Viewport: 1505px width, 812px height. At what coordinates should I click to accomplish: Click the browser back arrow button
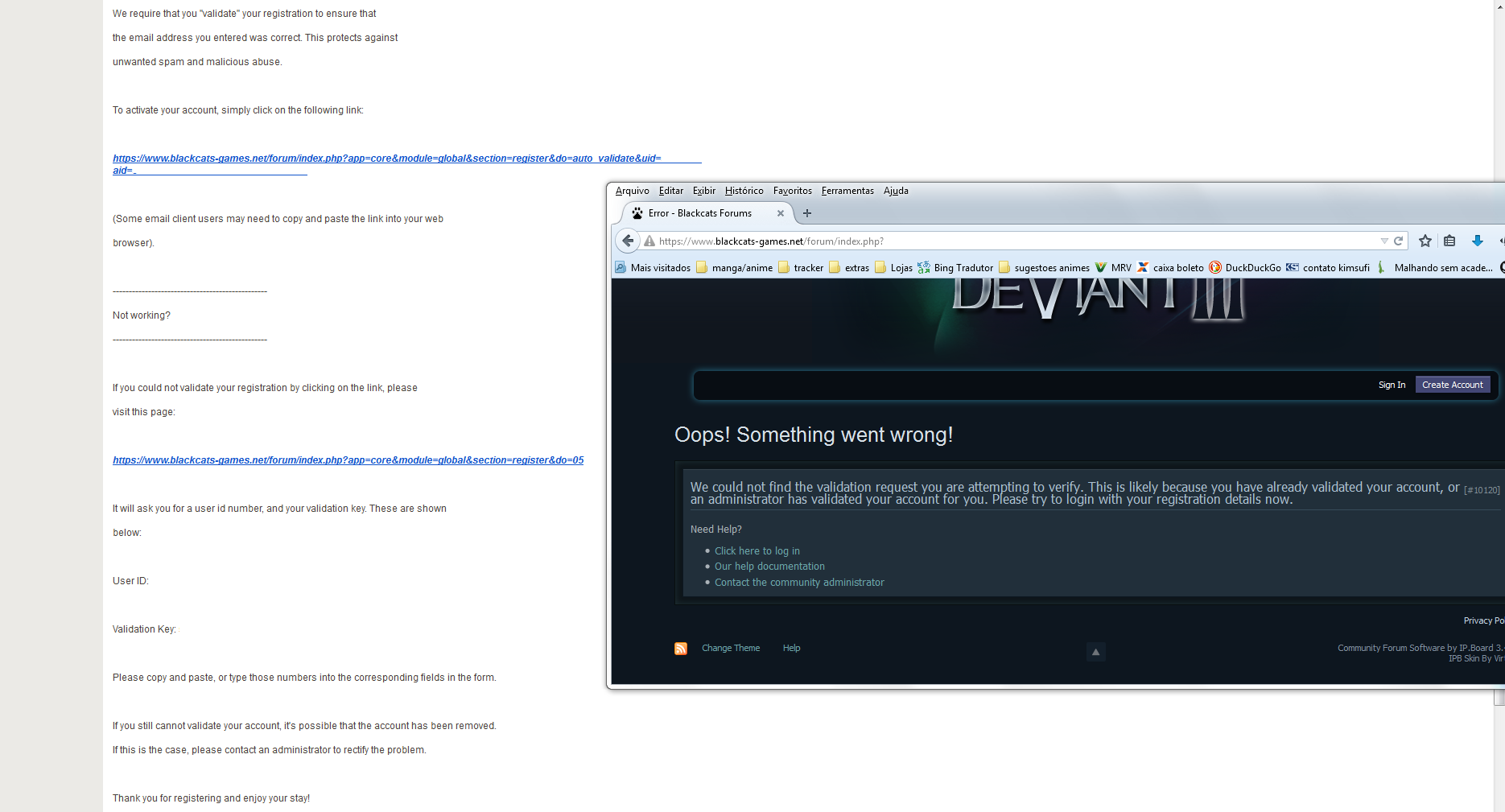(x=629, y=241)
